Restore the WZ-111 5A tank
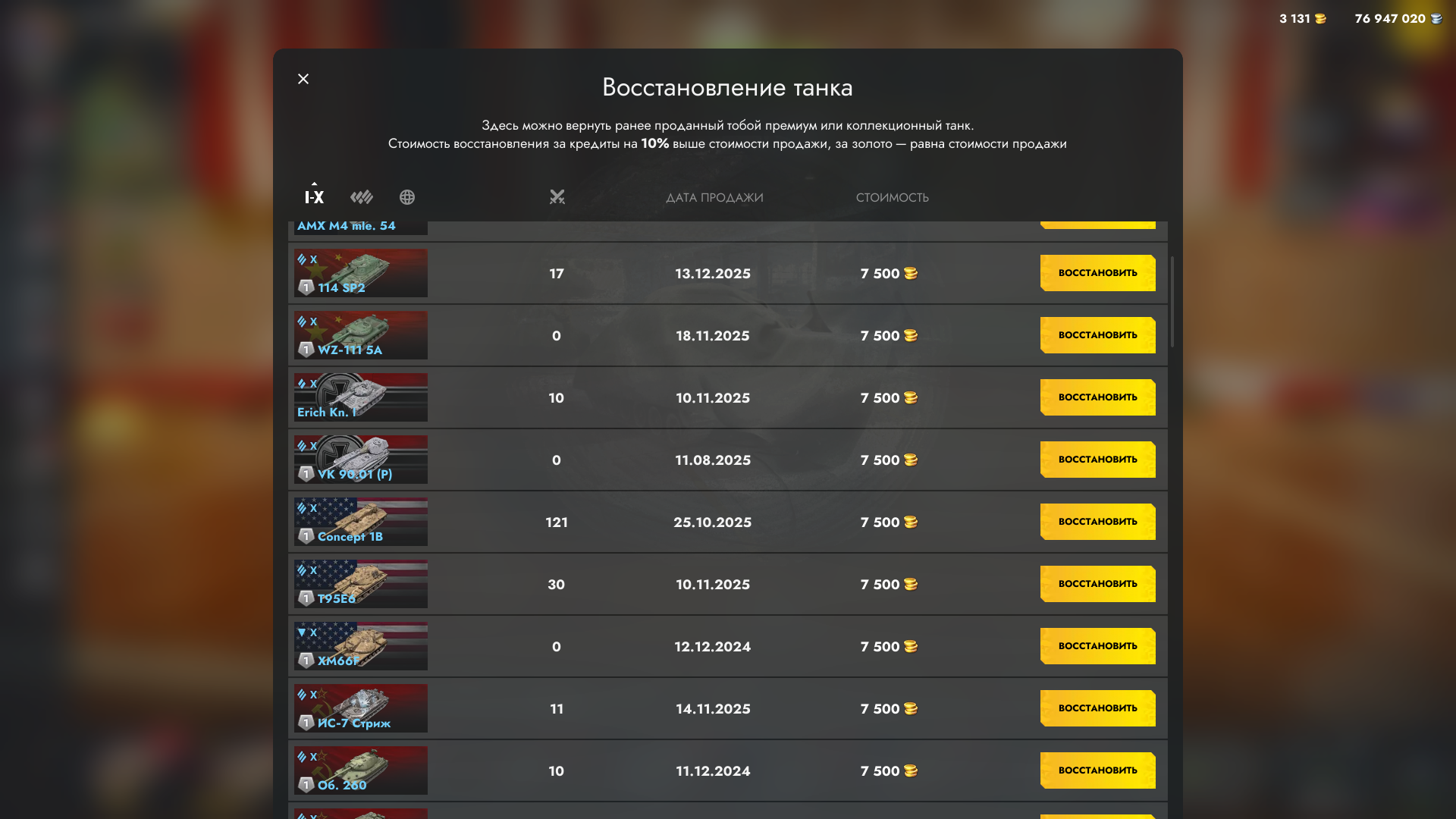 click(x=1097, y=335)
